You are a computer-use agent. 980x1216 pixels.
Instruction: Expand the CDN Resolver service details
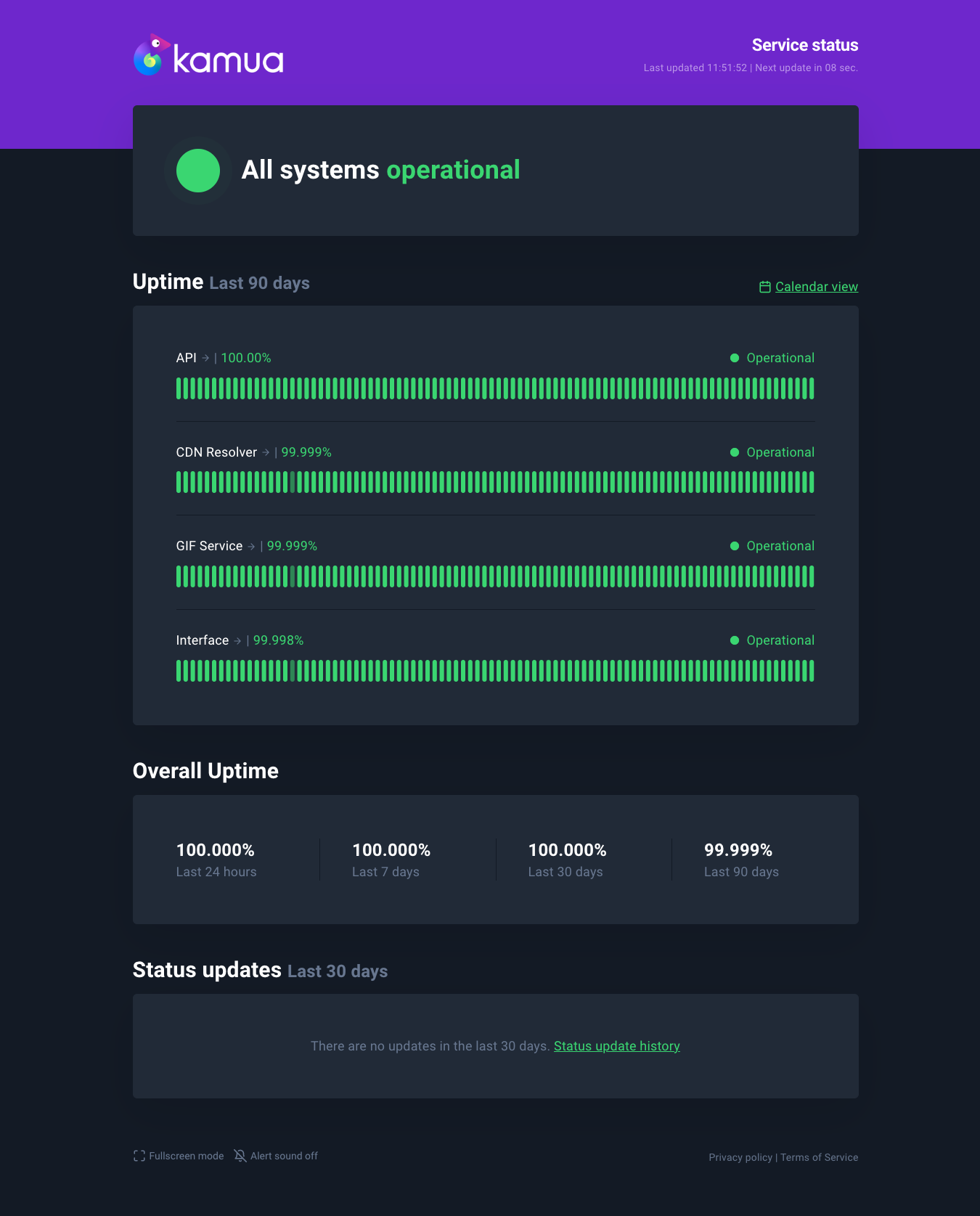[216, 452]
